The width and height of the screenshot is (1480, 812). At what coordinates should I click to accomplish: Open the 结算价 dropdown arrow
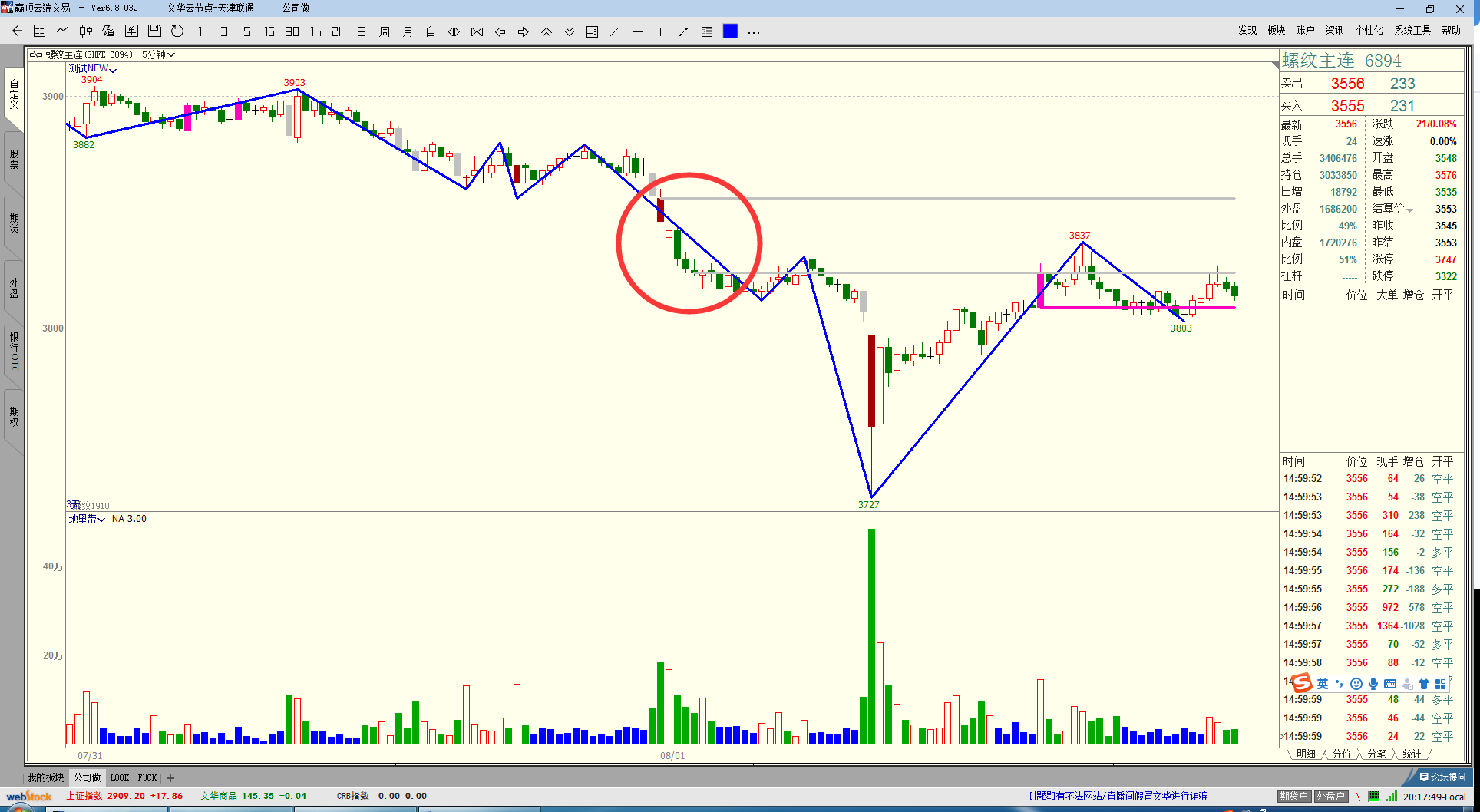[x=1409, y=210]
